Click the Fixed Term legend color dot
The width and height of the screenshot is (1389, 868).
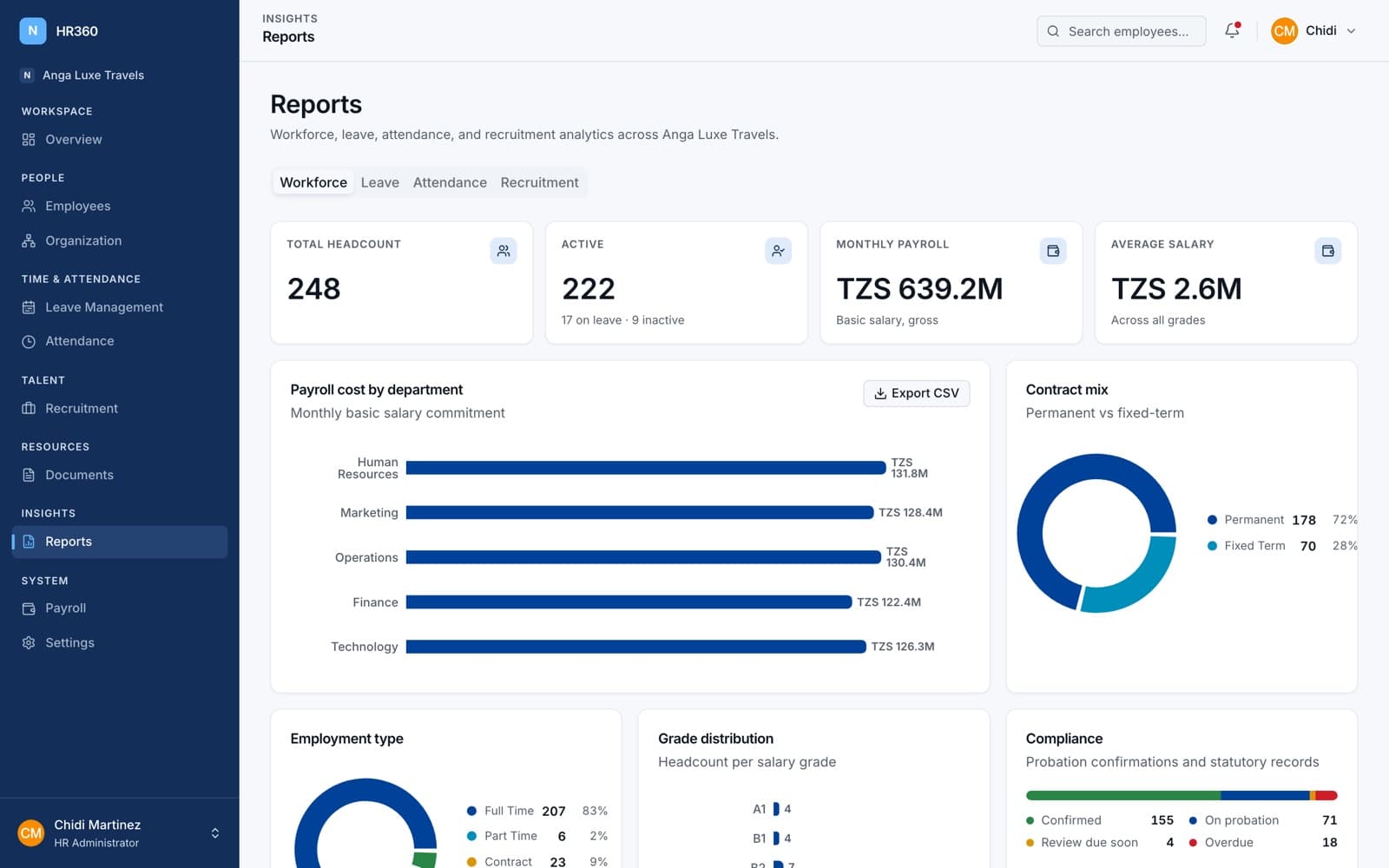pos(1212,546)
